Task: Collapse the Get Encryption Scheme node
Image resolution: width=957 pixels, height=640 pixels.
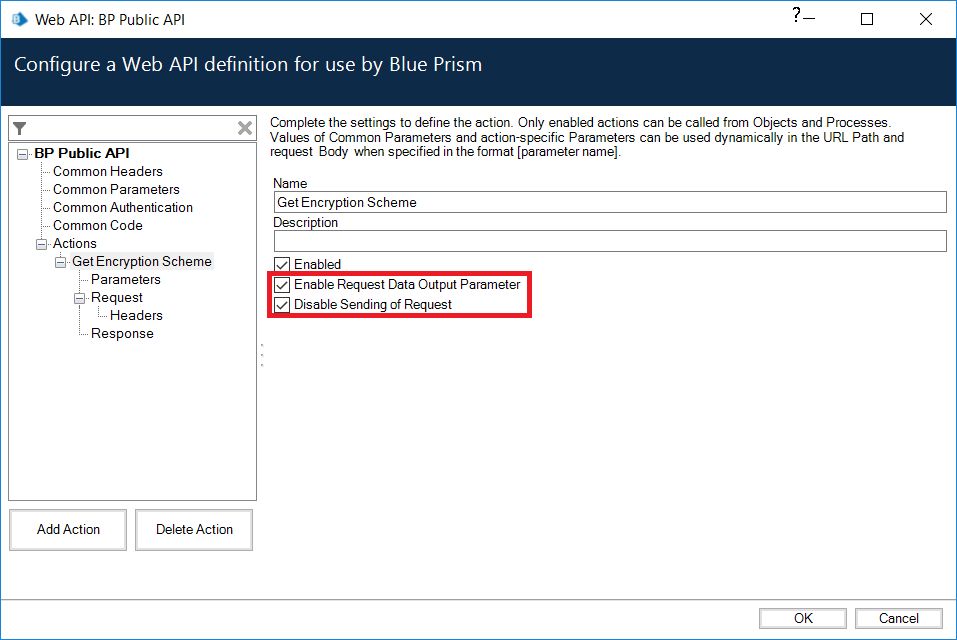Action: click(x=61, y=262)
